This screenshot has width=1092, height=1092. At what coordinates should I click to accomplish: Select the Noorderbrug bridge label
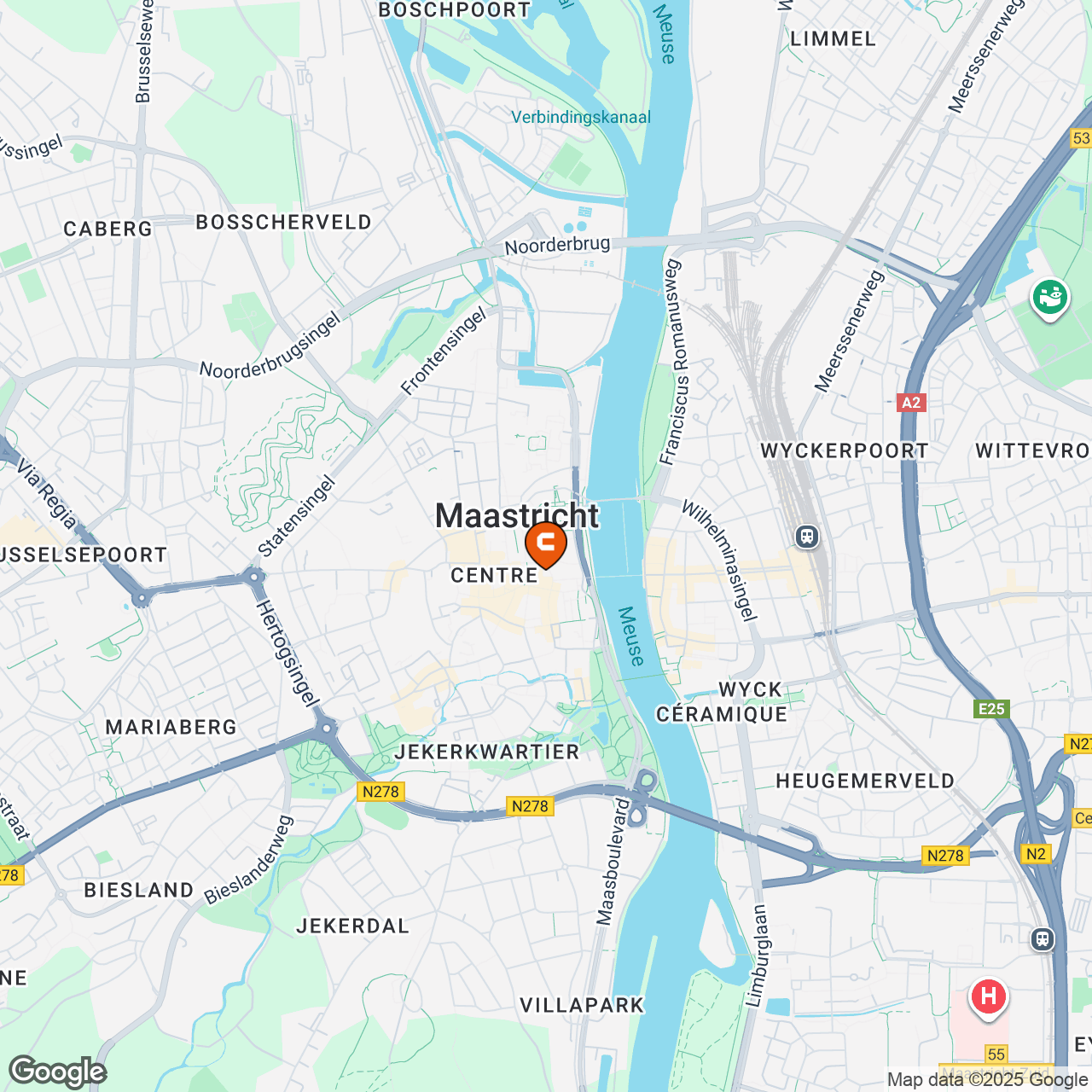tap(557, 246)
